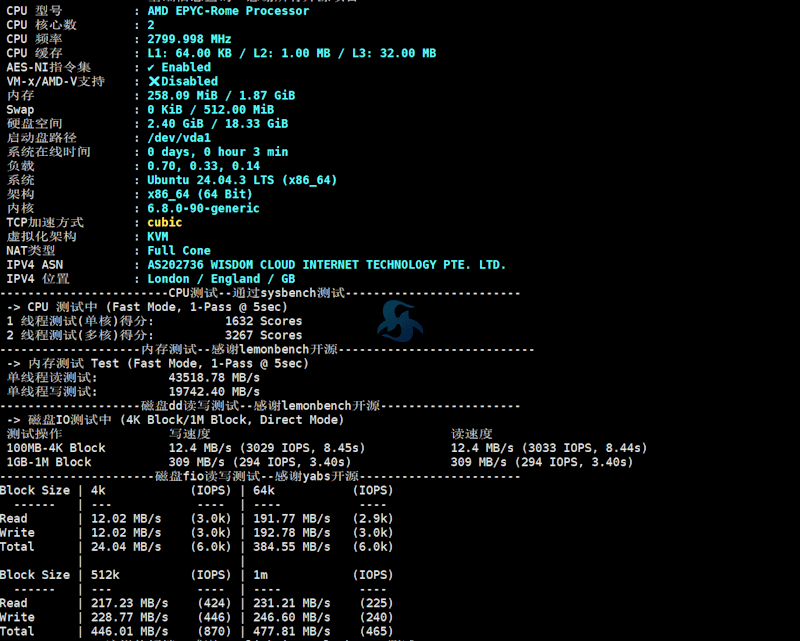Click the X mark before Disabled
Image resolution: width=800 pixels, height=641 pixels.
pyautogui.click(x=153, y=81)
